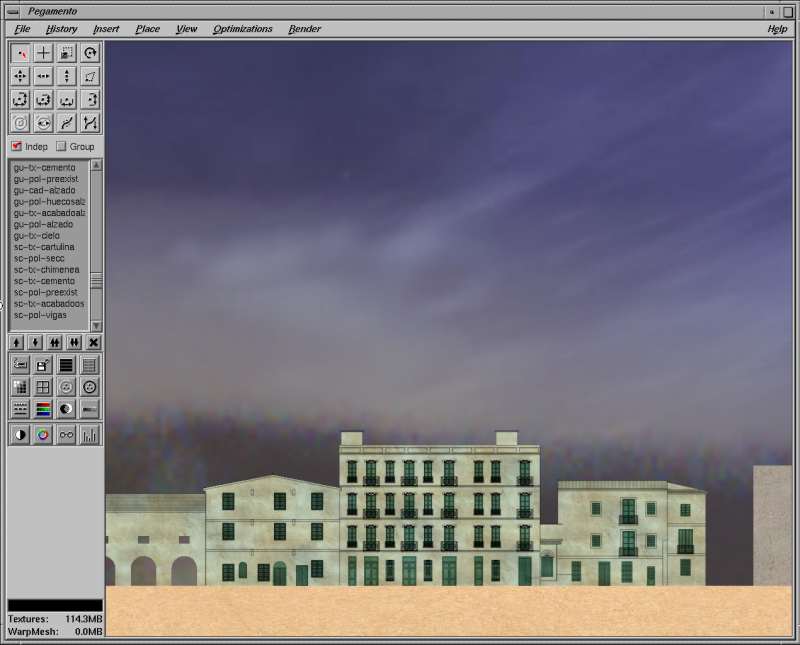This screenshot has height=645, width=800.
Task: Select sc-pol-vigas list entry
Action: tap(40, 315)
